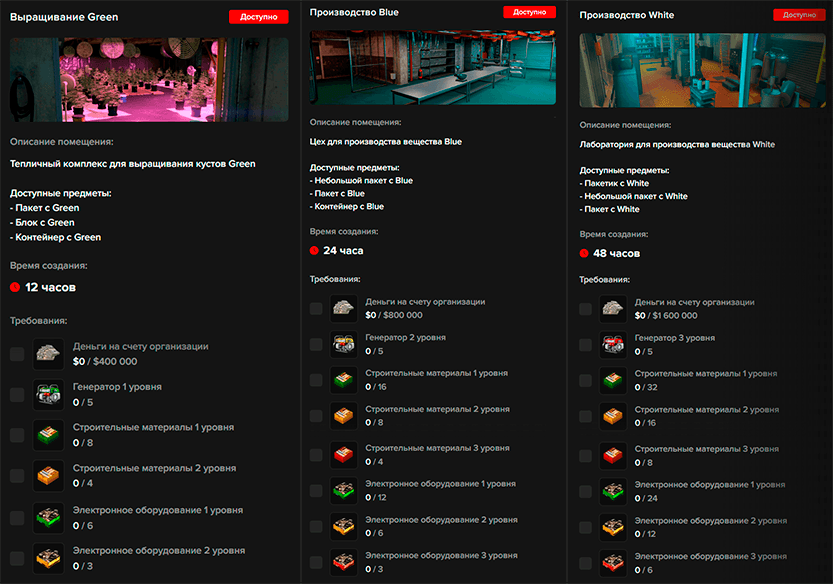Image resolution: width=833 pixels, height=584 pixels.
Task: Click the Электронное оборудование 2 уровня icon under White
Action: (x=613, y=527)
